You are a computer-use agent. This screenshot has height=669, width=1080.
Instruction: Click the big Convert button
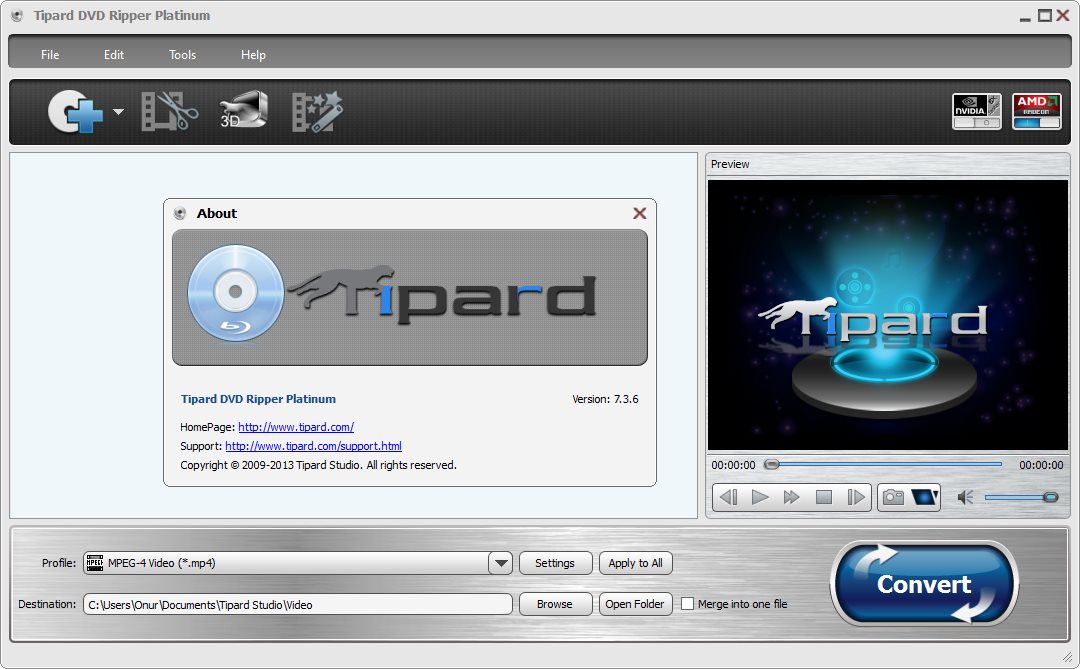tap(924, 584)
